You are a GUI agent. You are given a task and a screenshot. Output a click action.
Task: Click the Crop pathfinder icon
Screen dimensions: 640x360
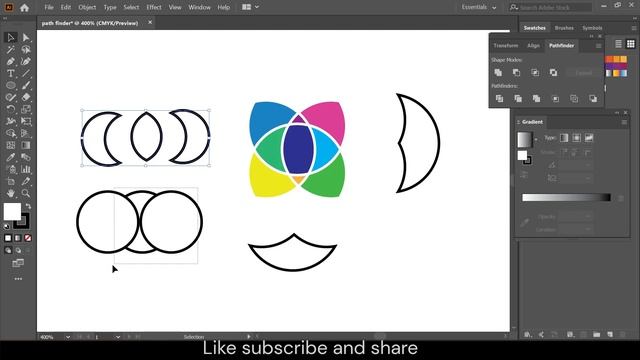[x=556, y=98]
